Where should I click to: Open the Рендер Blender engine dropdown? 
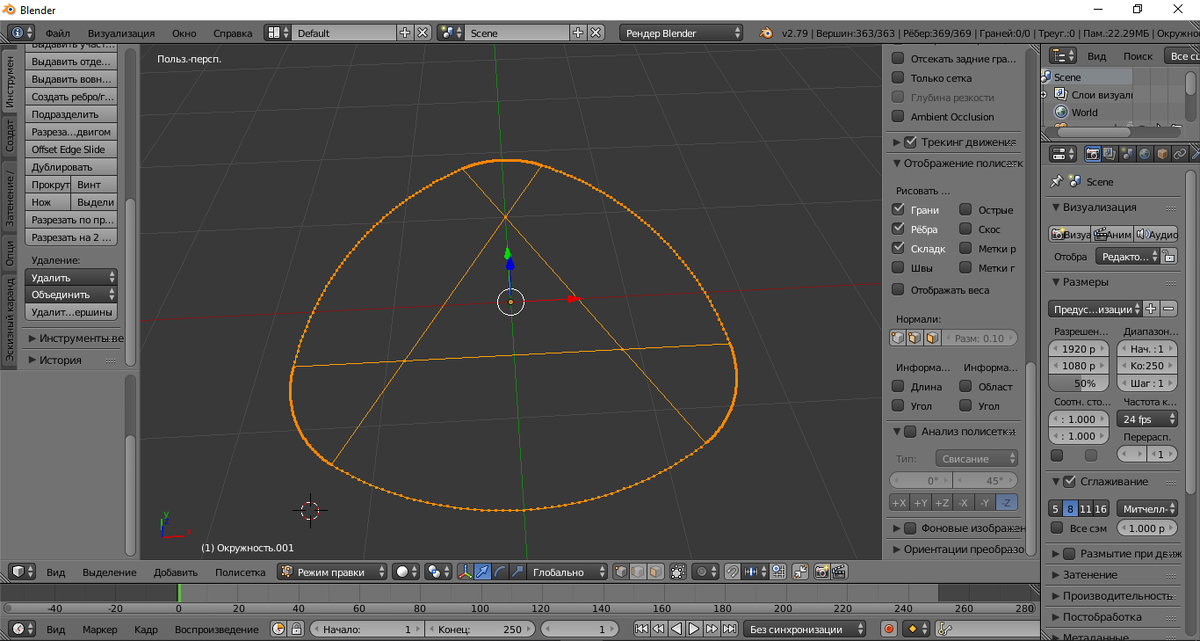[x=681, y=33]
